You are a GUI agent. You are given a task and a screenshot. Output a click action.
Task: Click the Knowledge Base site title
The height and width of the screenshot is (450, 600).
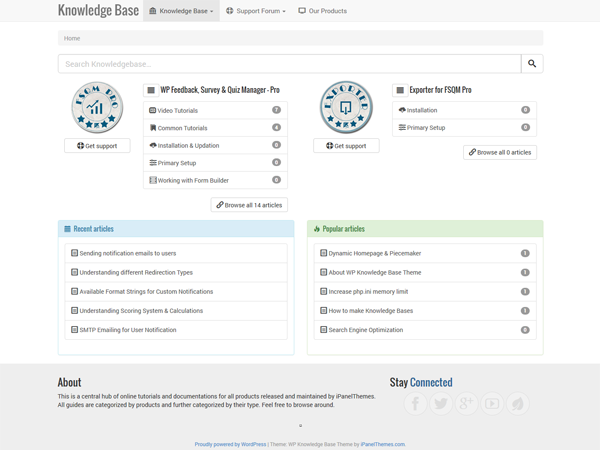(98, 10)
